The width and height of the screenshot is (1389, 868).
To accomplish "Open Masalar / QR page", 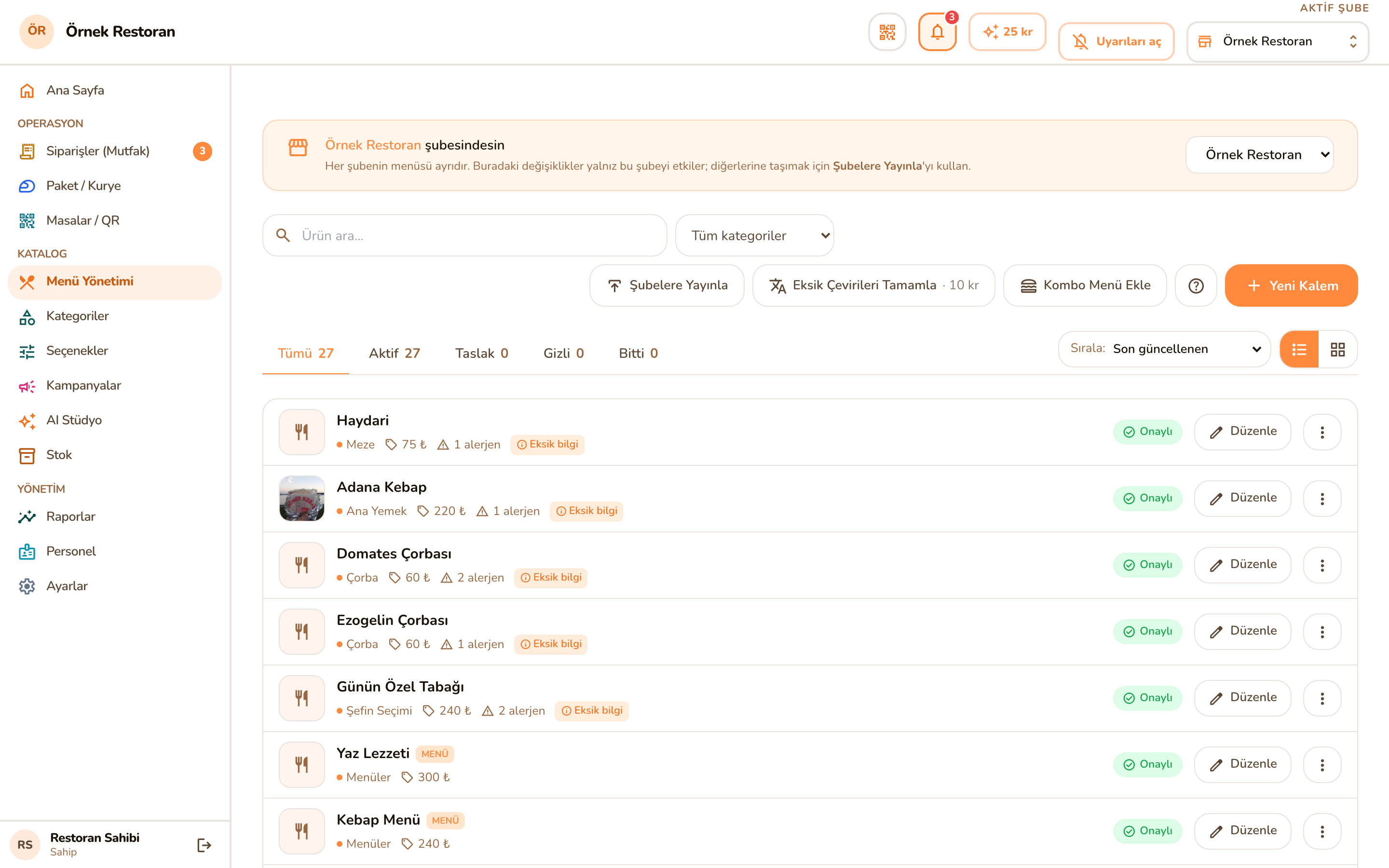I will 115,220.
